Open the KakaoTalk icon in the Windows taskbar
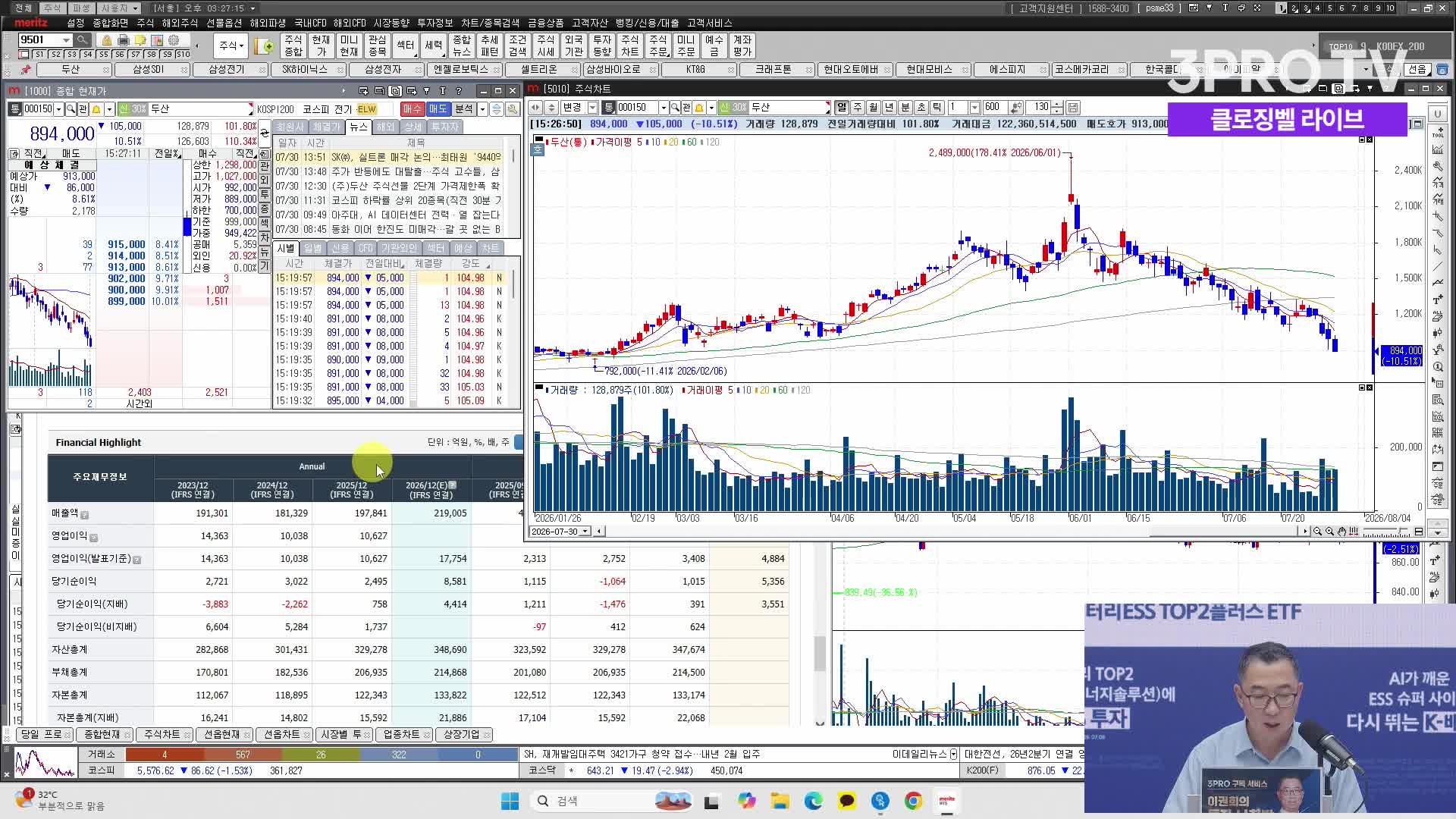This screenshot has height=819, width=1456. [847, 801]
